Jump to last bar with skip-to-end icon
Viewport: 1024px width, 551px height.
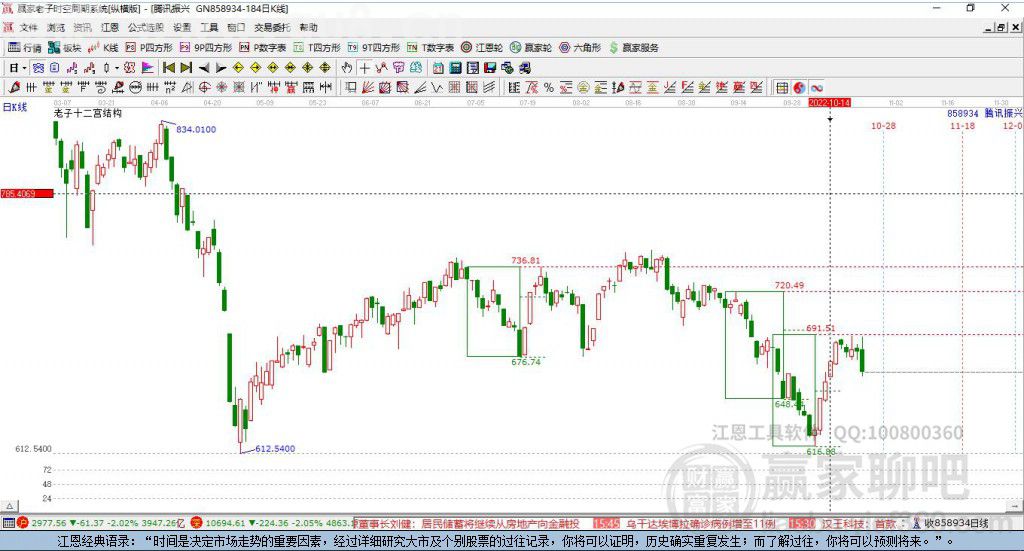click(186, 68)
